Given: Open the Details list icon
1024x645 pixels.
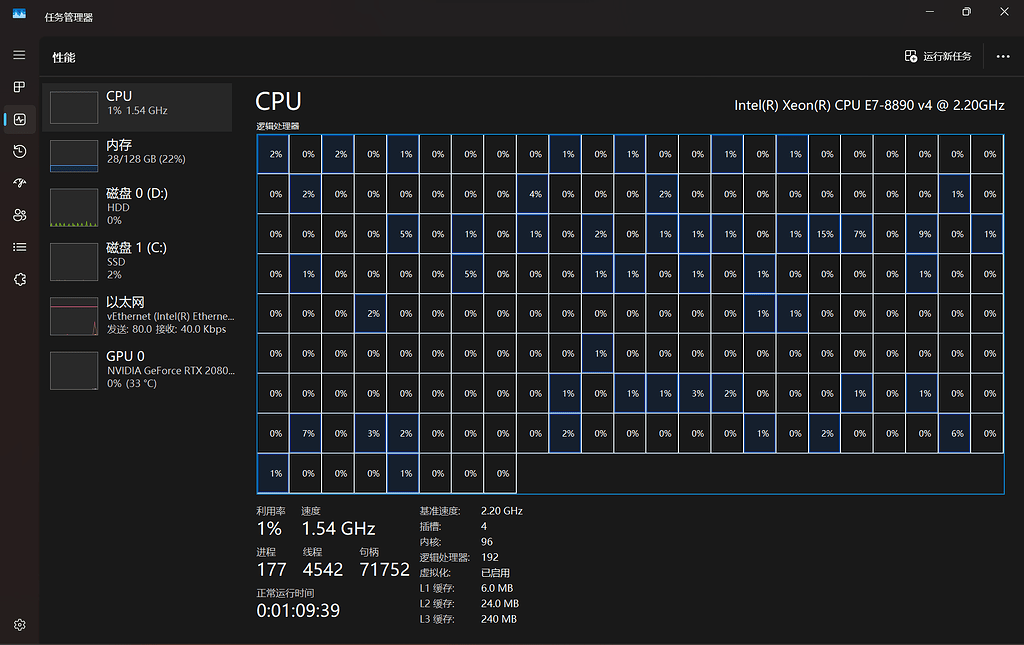Looking at the screenshot, I should (20, 247).
